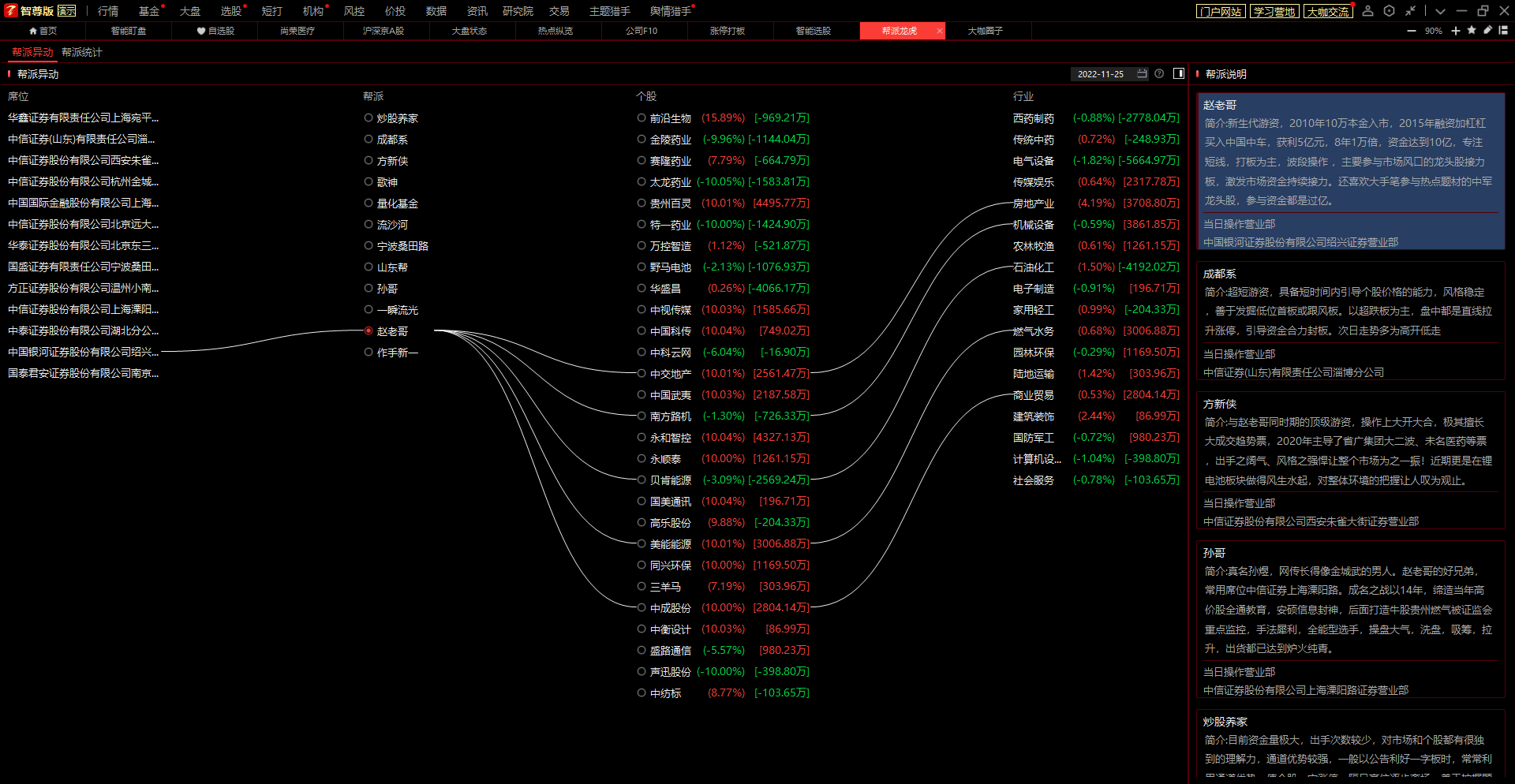
Task: Open the 成都系 description card
Action: point(1351,321)
